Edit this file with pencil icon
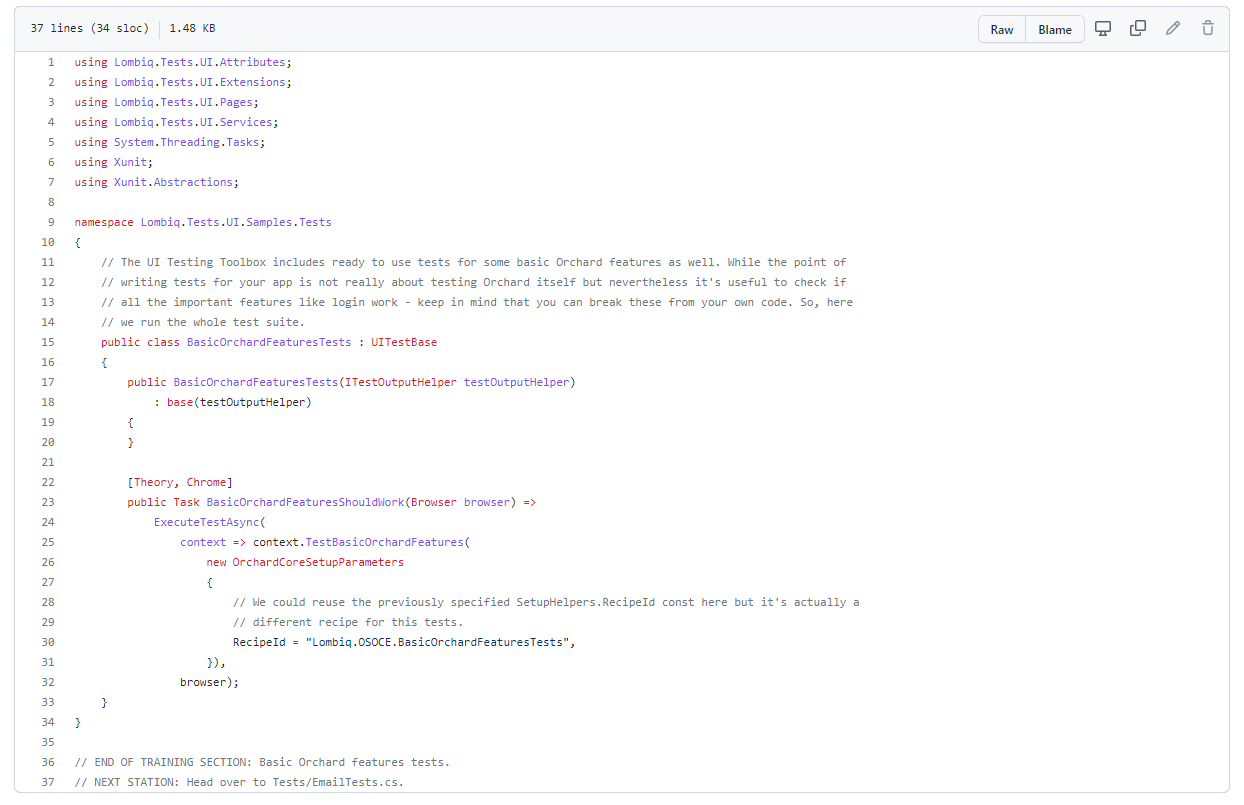The width and height of the screenshot is (1244, 805). point(1173,28)
